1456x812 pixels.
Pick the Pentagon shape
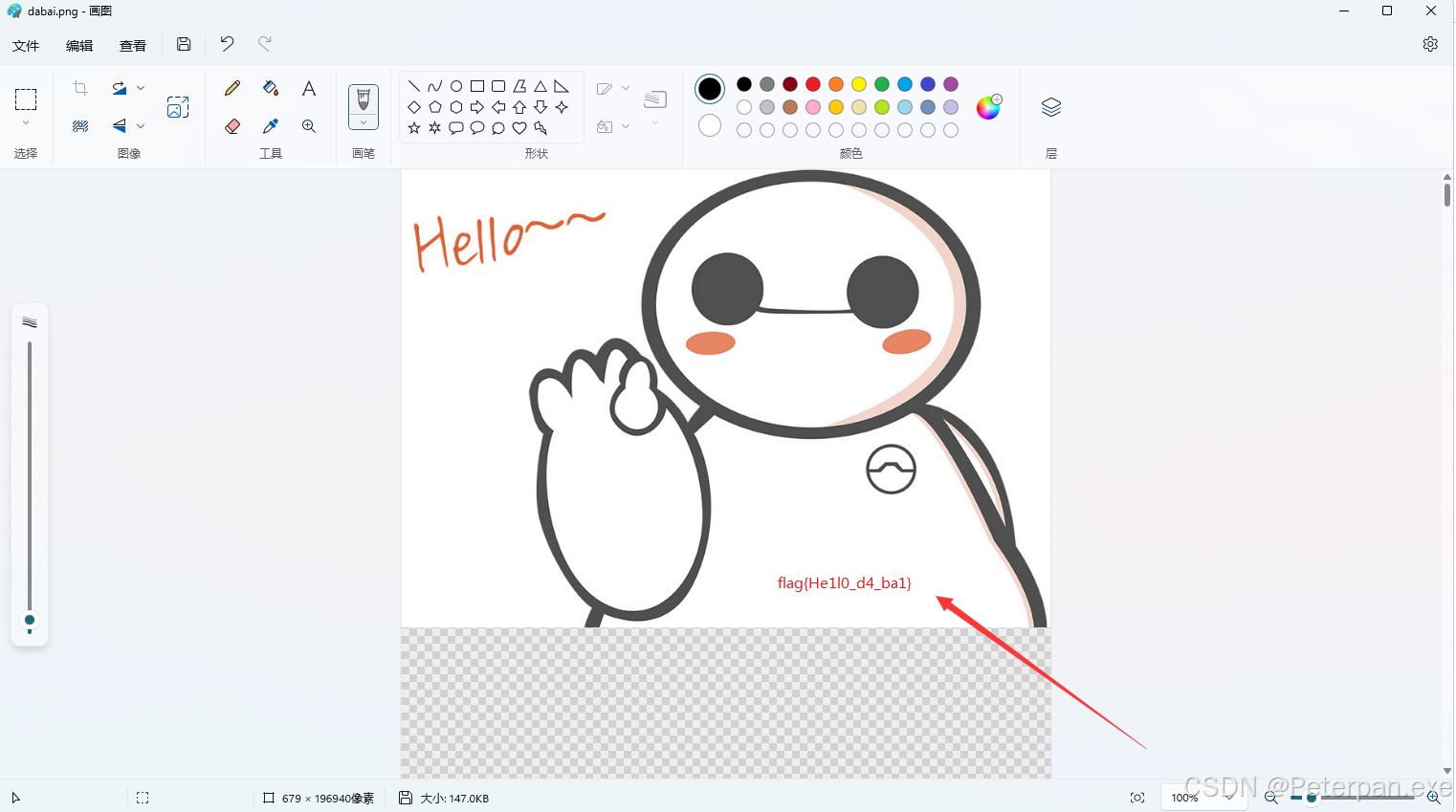435,107
